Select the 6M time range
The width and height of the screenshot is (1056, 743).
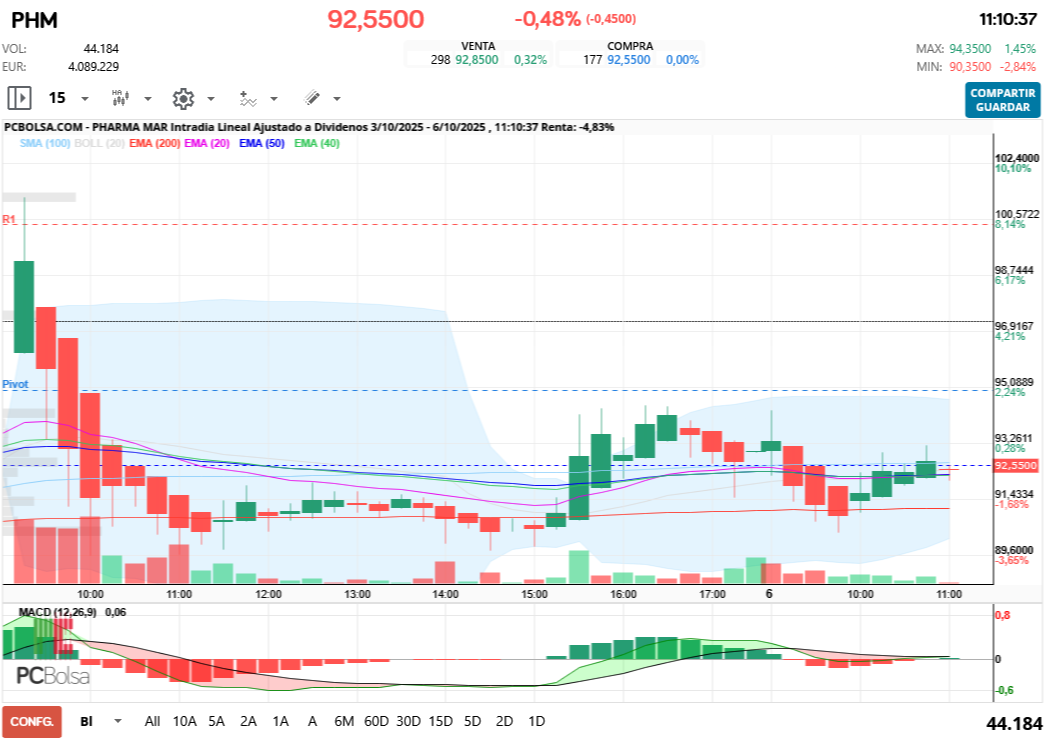tap(344, 721)
